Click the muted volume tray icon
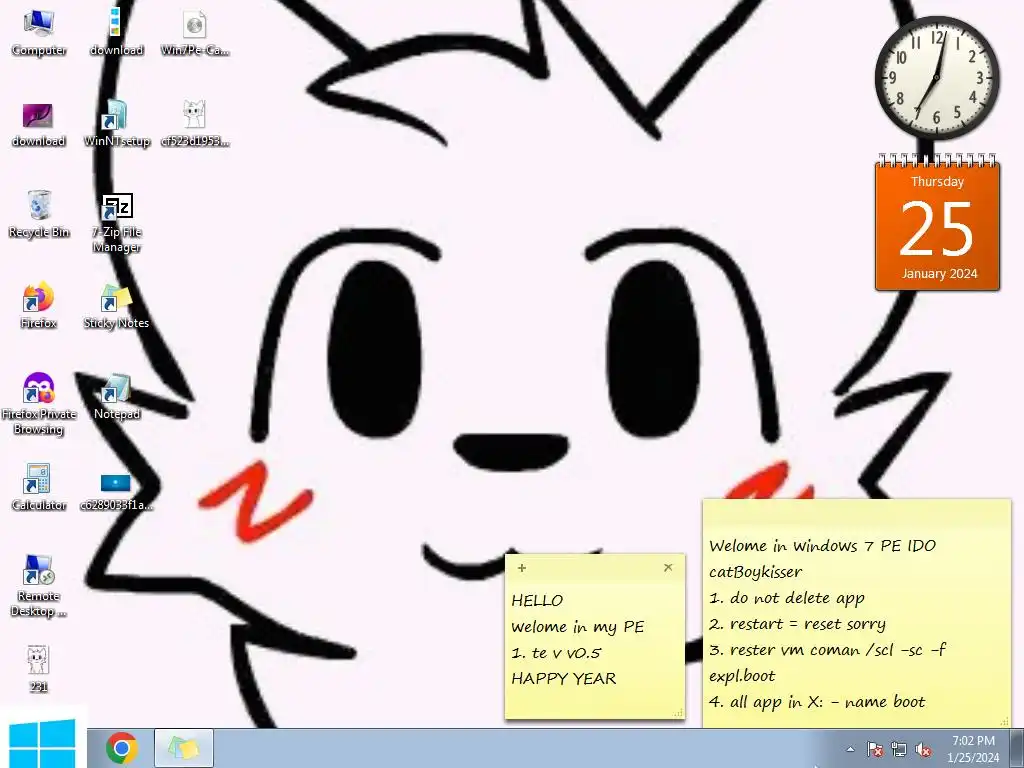This screenshot has width=1024, height=768. pyautogui.click(x=923, y=749)
